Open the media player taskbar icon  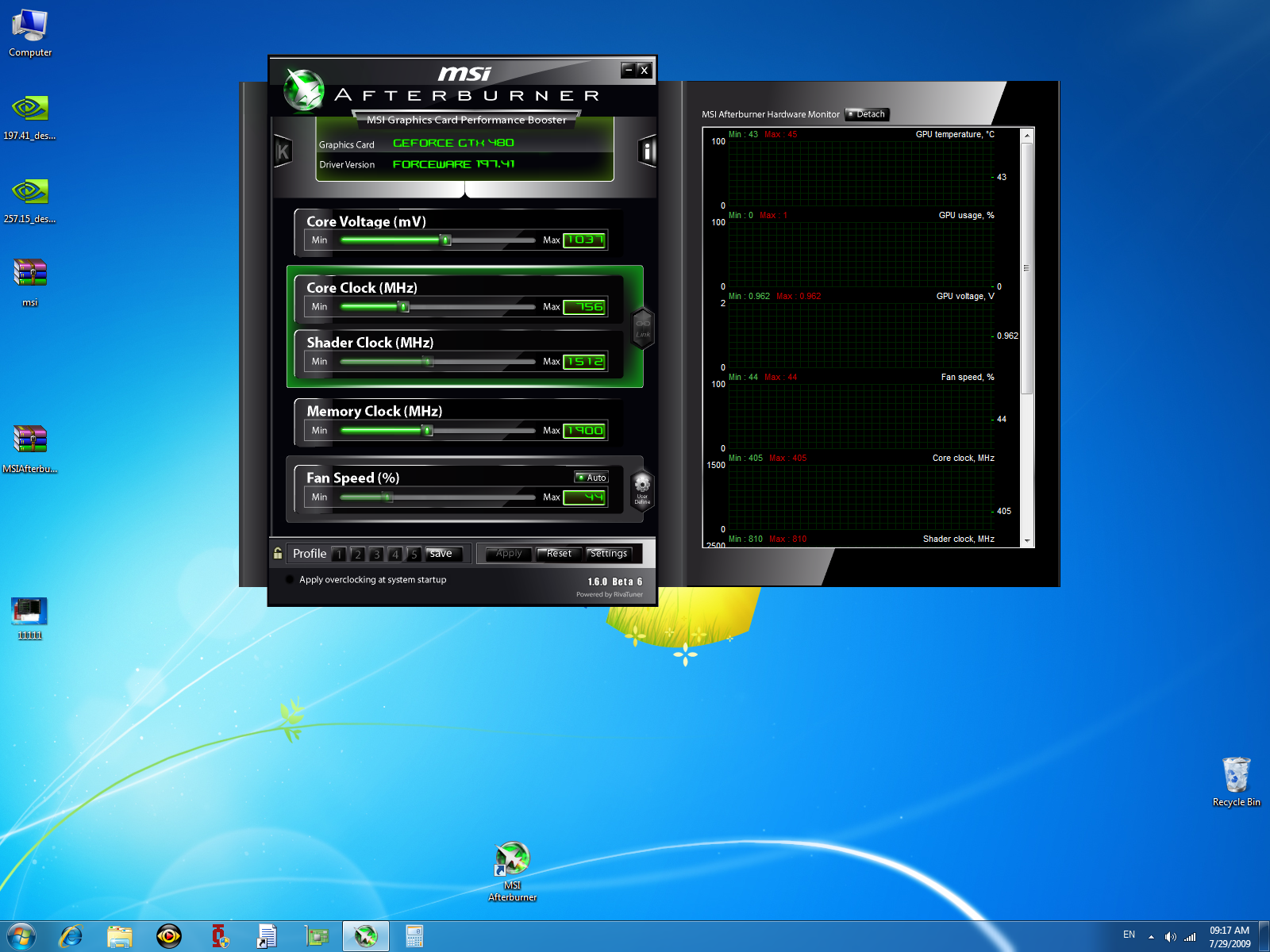tap(168, 937)
